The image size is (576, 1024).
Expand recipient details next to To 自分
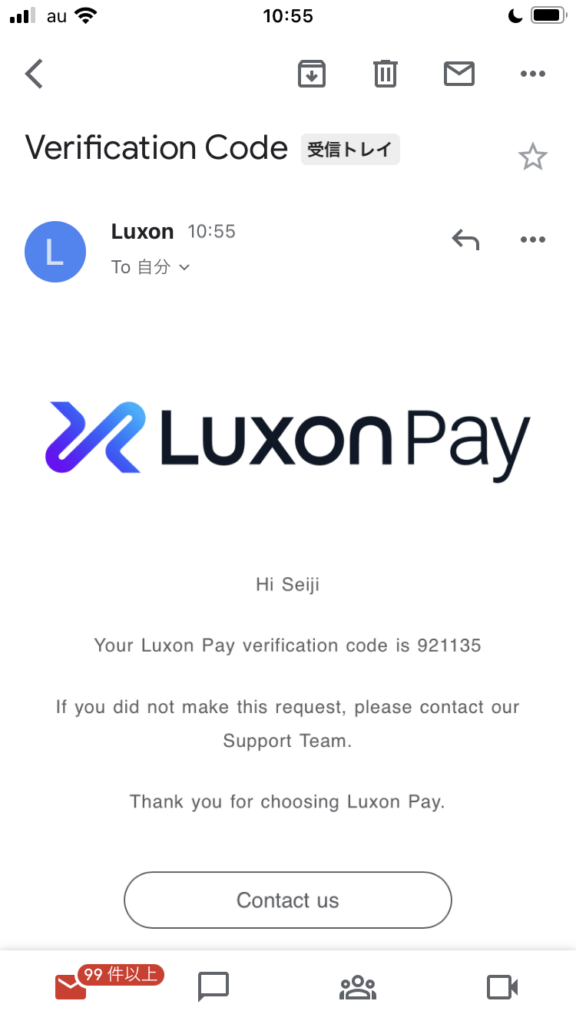point(184,267)
